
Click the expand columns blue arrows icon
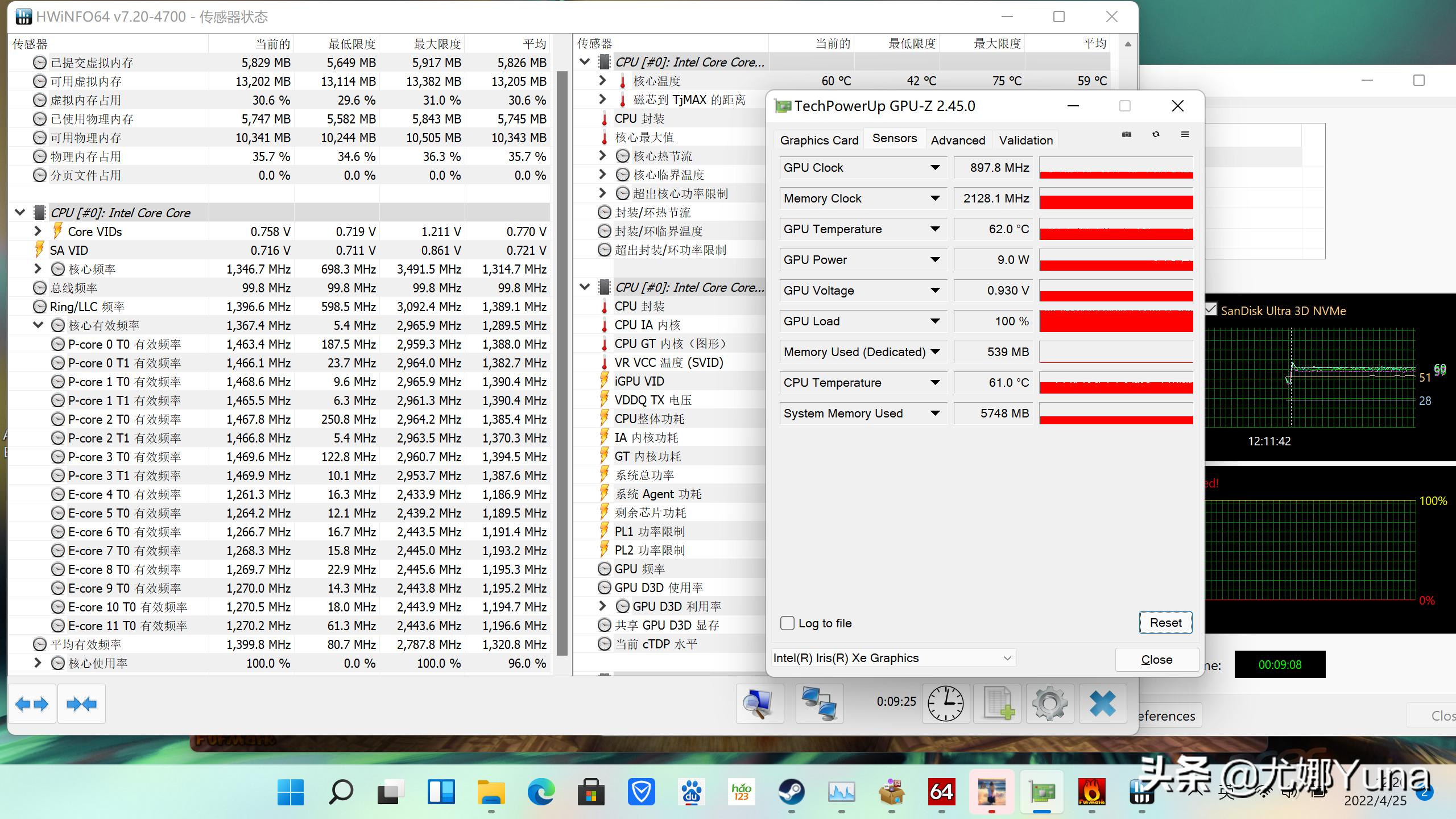coord(32,704)
